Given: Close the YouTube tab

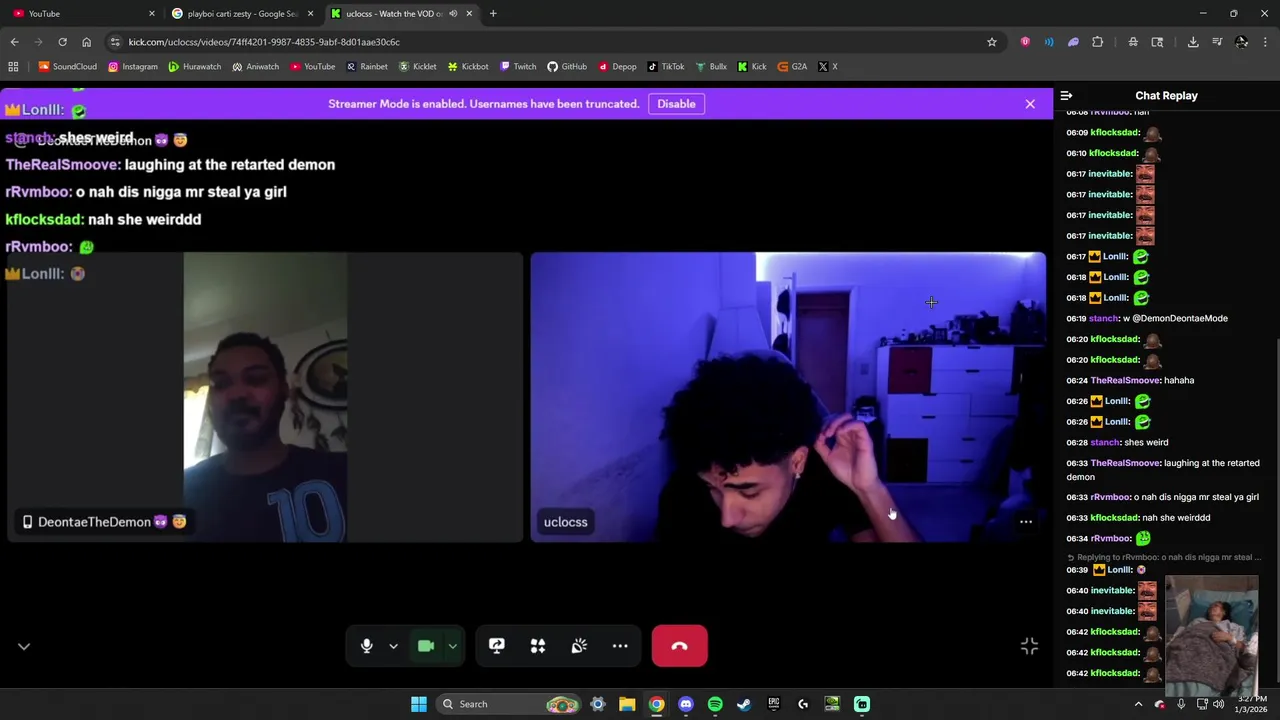Looking at the screenshot, I should pyautogui.click(x=152, y=14).
